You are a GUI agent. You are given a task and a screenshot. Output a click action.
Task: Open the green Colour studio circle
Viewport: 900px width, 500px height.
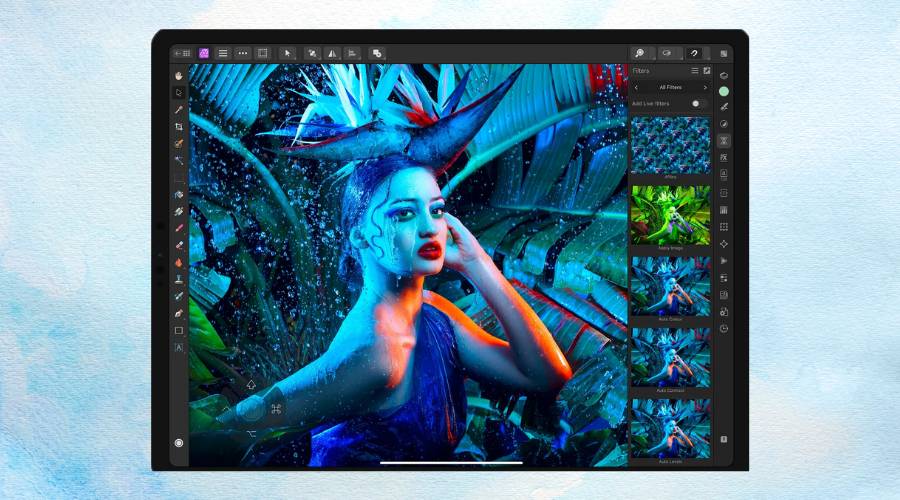click(724, 91)
